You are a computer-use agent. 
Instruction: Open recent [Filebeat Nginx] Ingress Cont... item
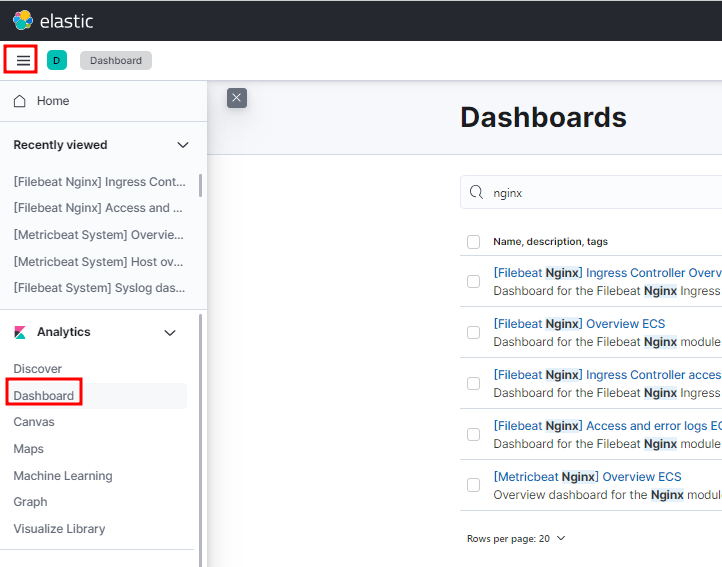(x=99, y=182)
